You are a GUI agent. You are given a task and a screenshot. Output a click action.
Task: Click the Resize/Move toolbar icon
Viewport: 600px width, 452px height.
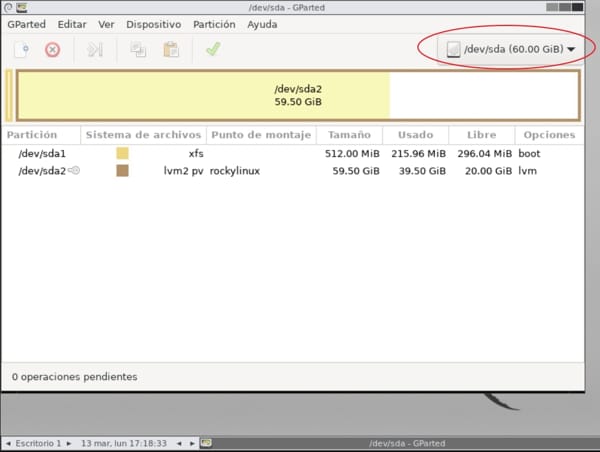(95, 49)
